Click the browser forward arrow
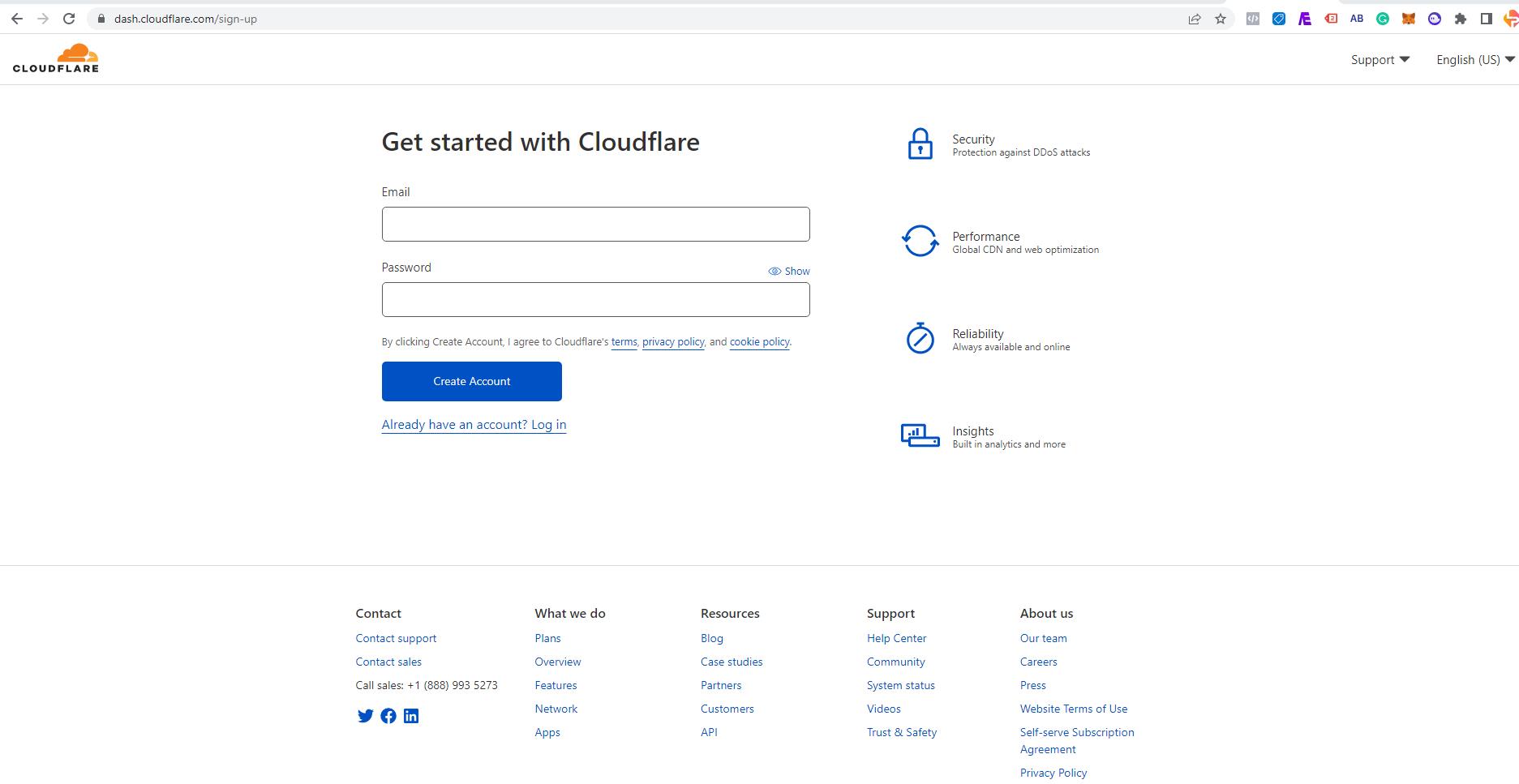The height and width of the screenshot is (784, 1519). coord(43,19)
